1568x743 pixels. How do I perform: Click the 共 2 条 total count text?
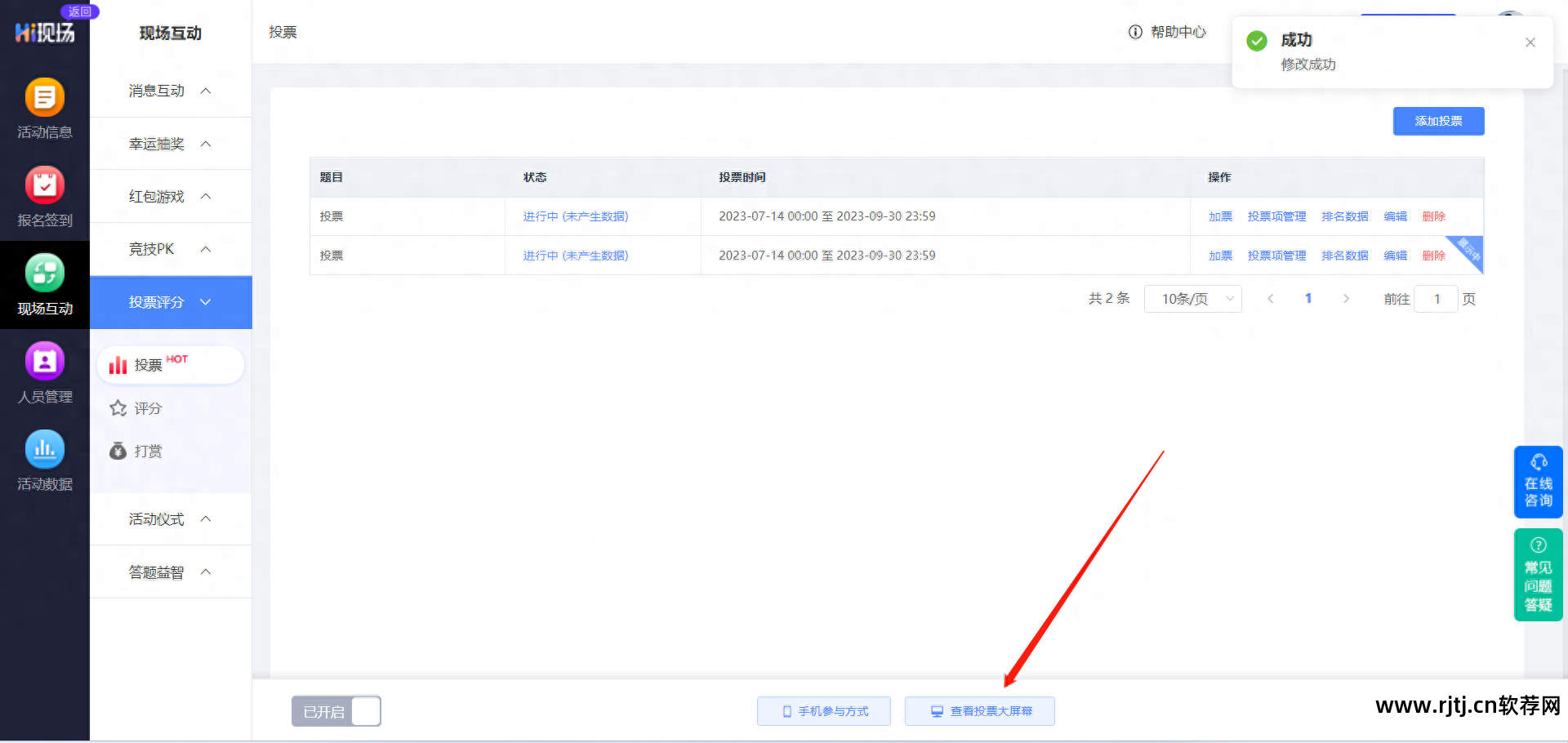pos(1109,299)
